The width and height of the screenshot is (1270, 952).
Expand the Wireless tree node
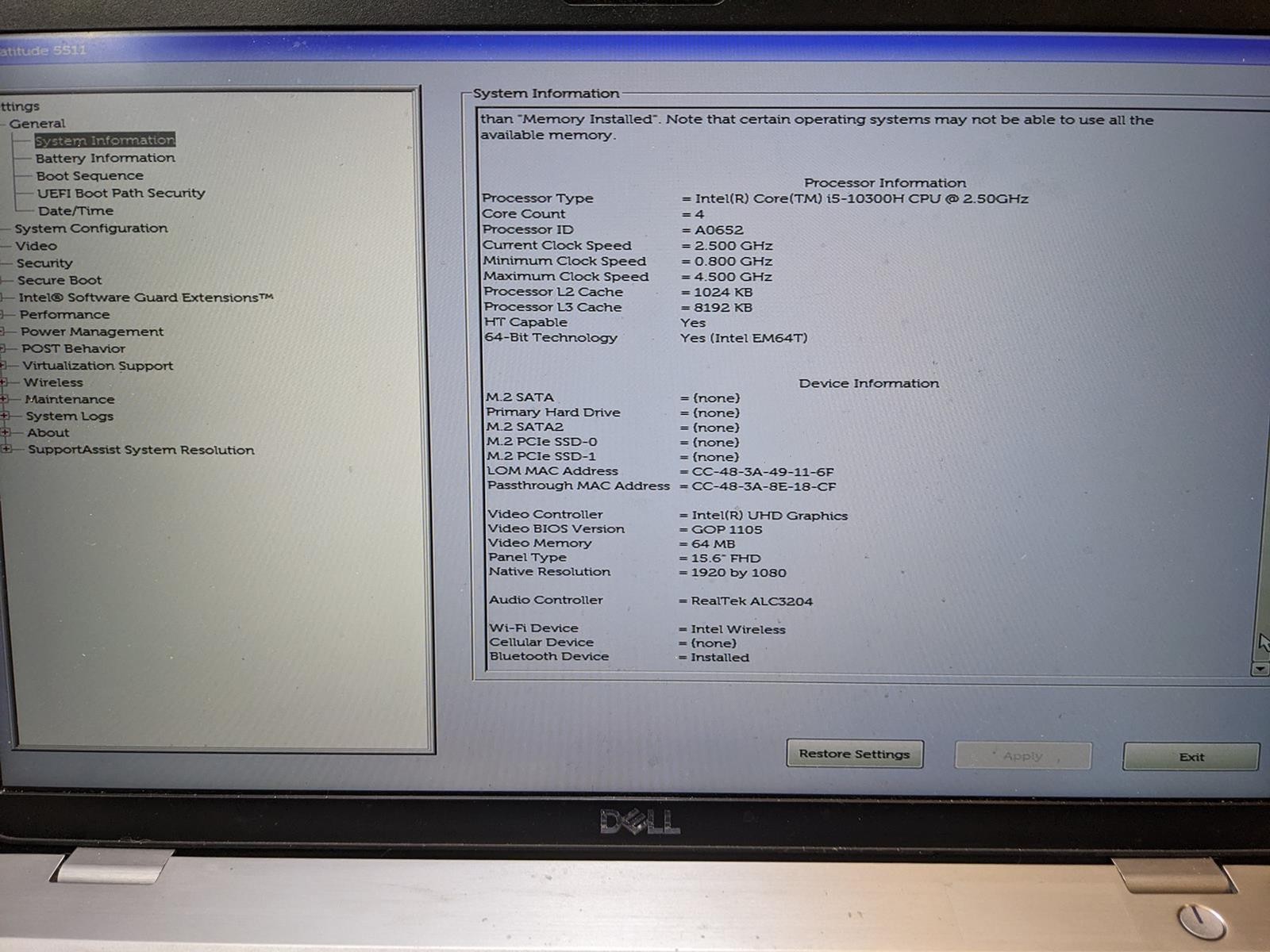click(x=4, y=382)
